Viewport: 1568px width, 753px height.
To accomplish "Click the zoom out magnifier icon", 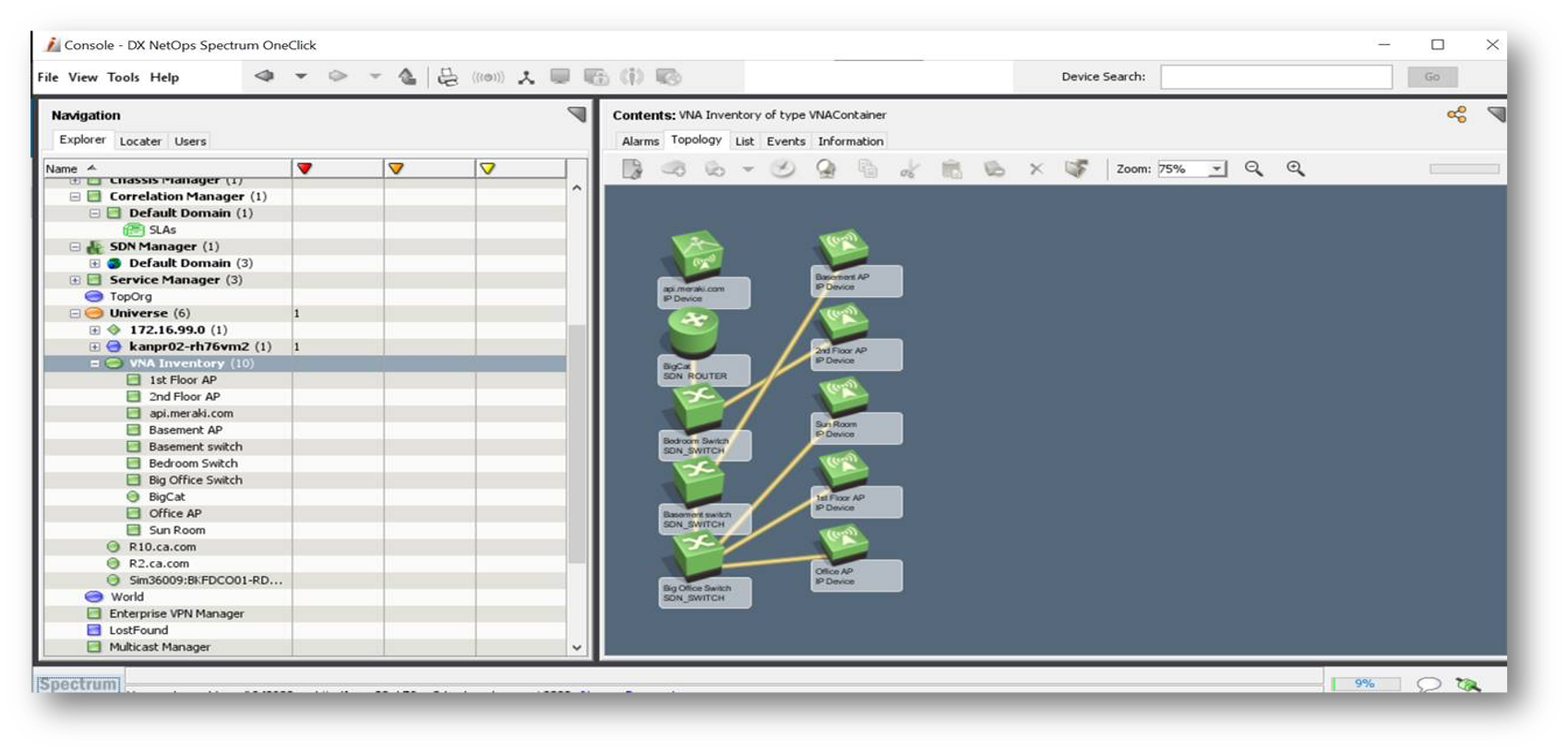I will pos(1253,169).
